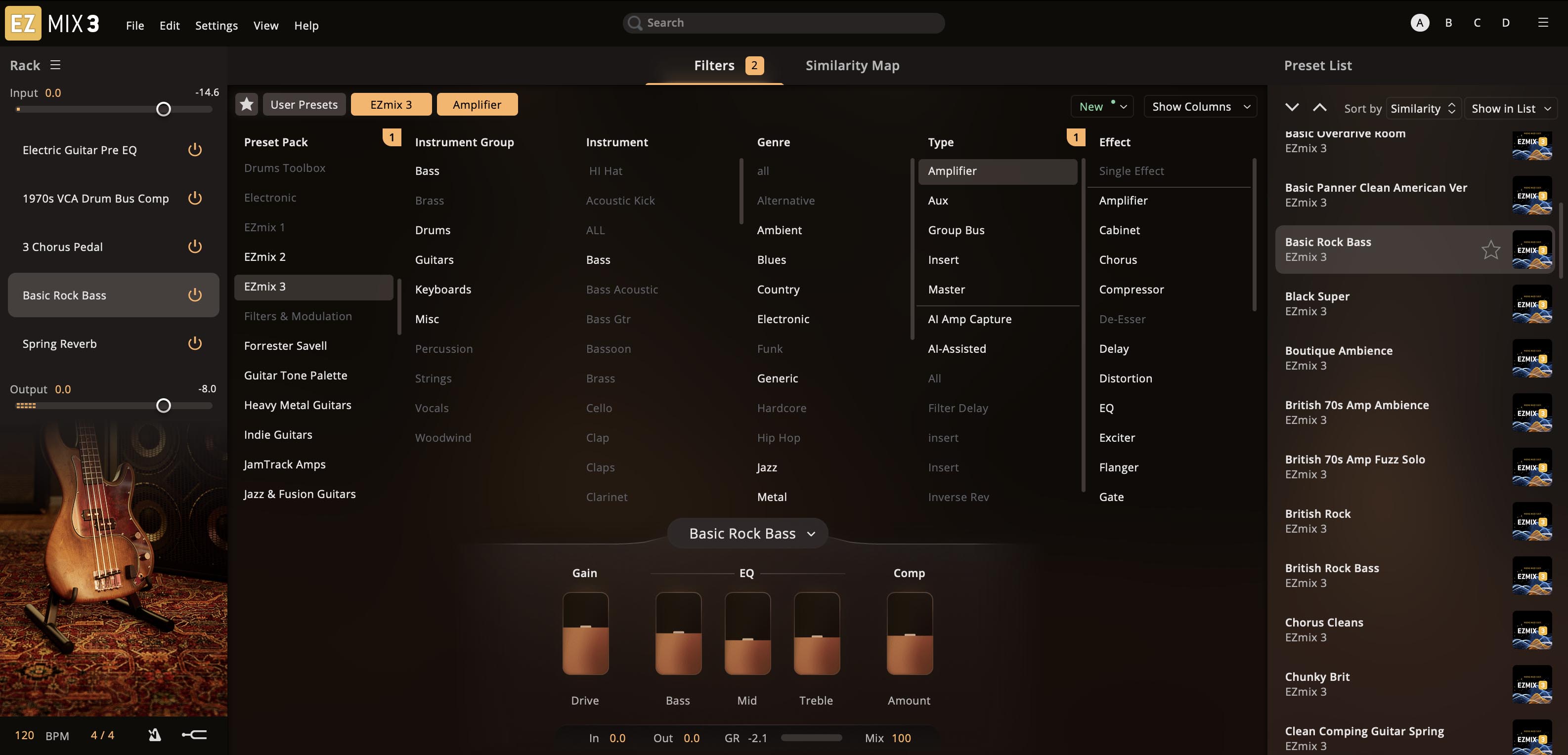Click the British Rock preset thumbnail
Image resolution: width=1568 pixels, height=755 pixels.
(1531, 521)
